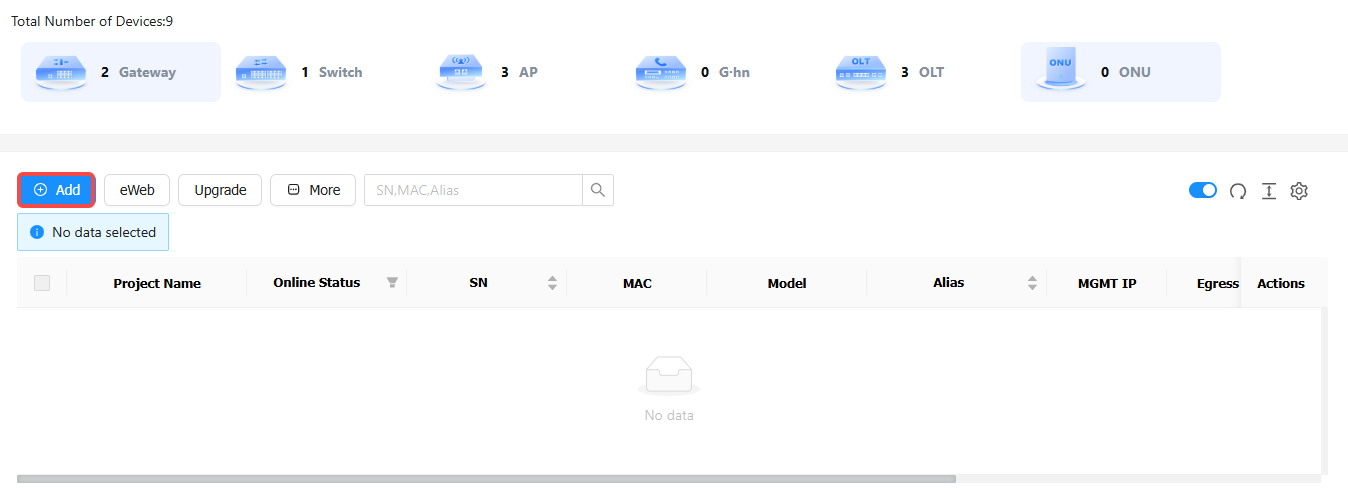Click the Add device button

57,190
